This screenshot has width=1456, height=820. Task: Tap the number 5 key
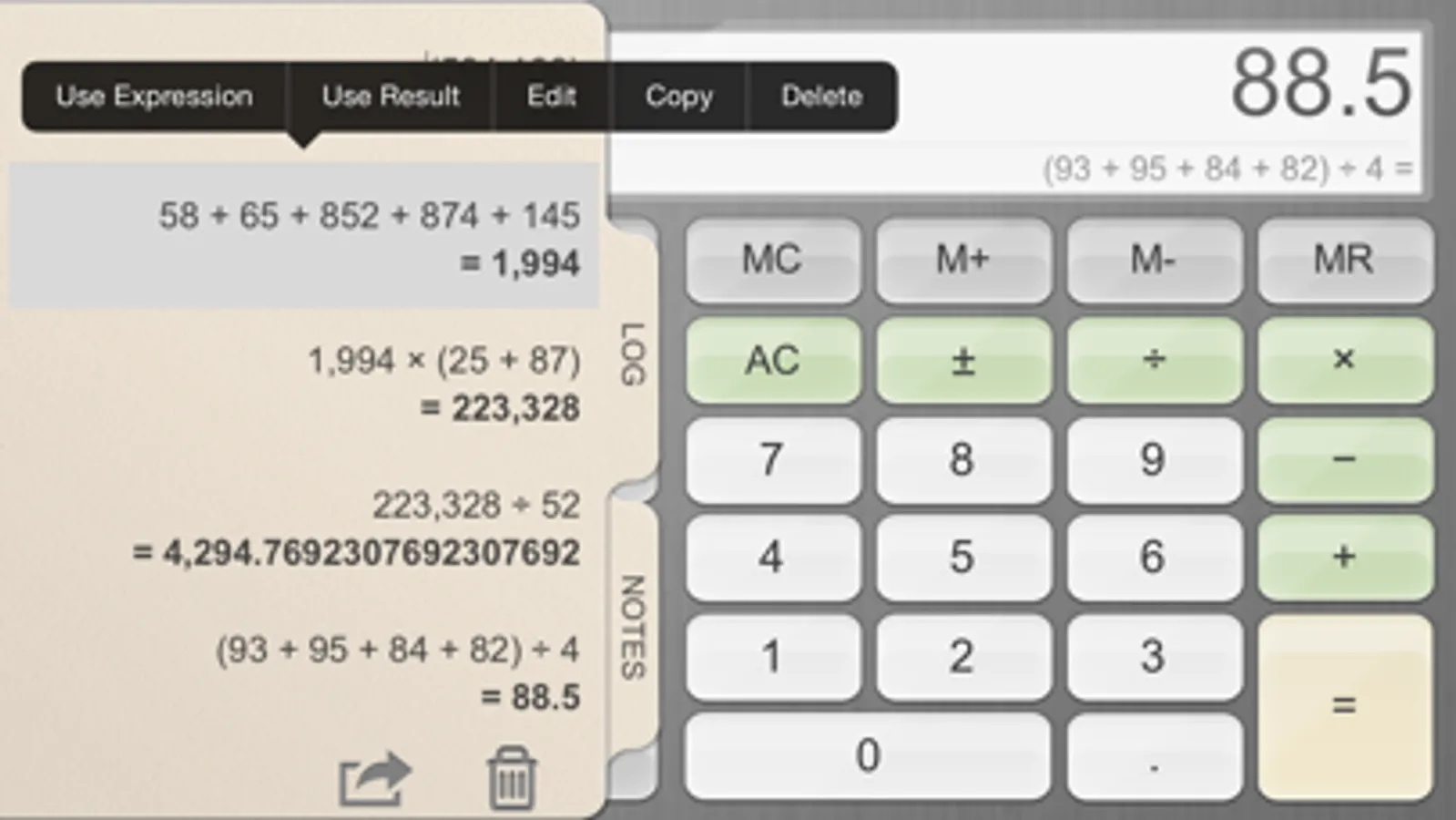[962, 558]
